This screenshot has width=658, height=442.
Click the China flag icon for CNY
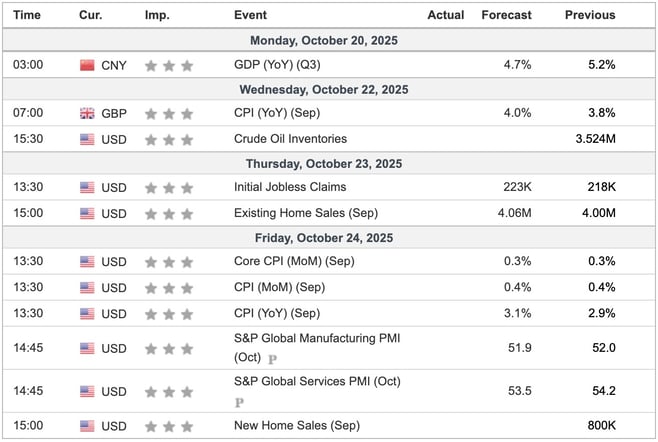coord(87,65)
